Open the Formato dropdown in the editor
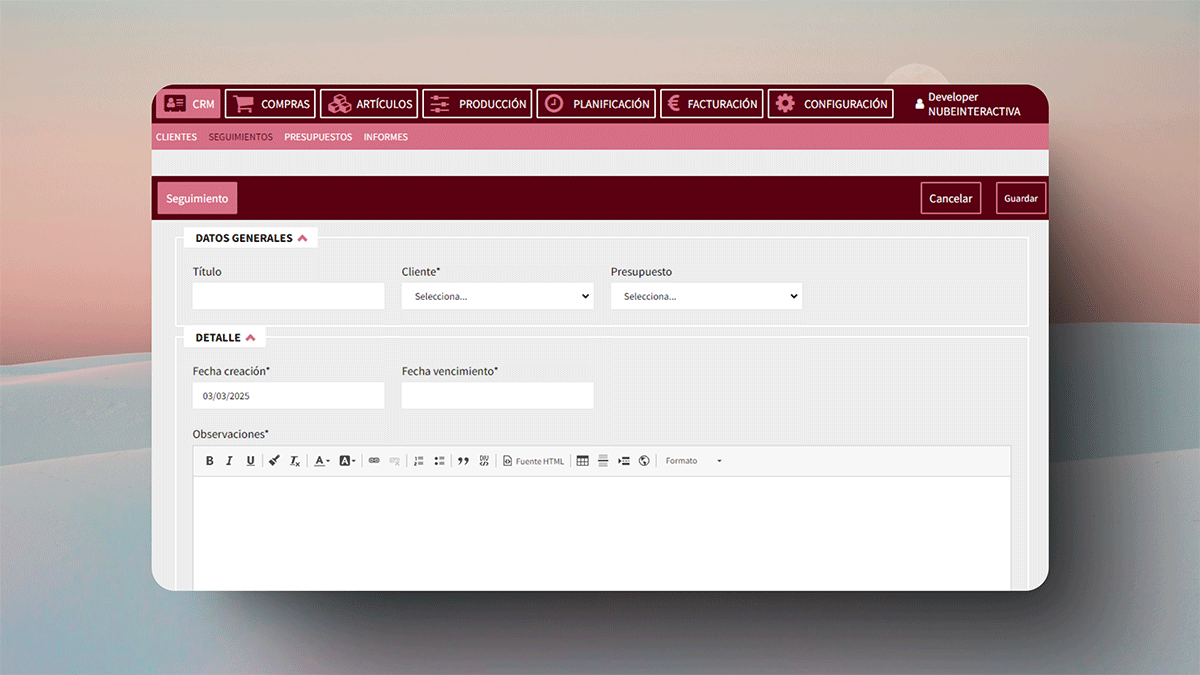Viewport: 1200px width, 675px height. (693, 461)
